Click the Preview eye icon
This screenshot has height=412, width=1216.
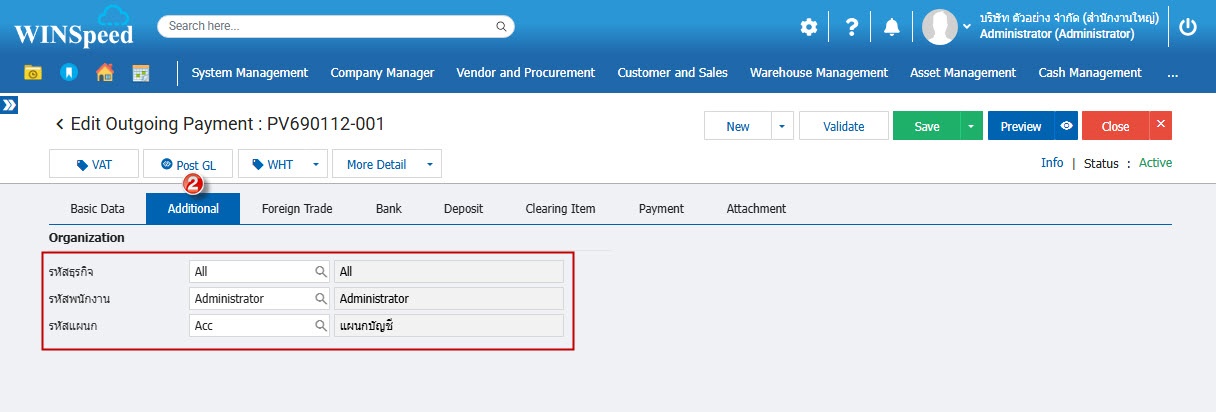(1066, 126)
